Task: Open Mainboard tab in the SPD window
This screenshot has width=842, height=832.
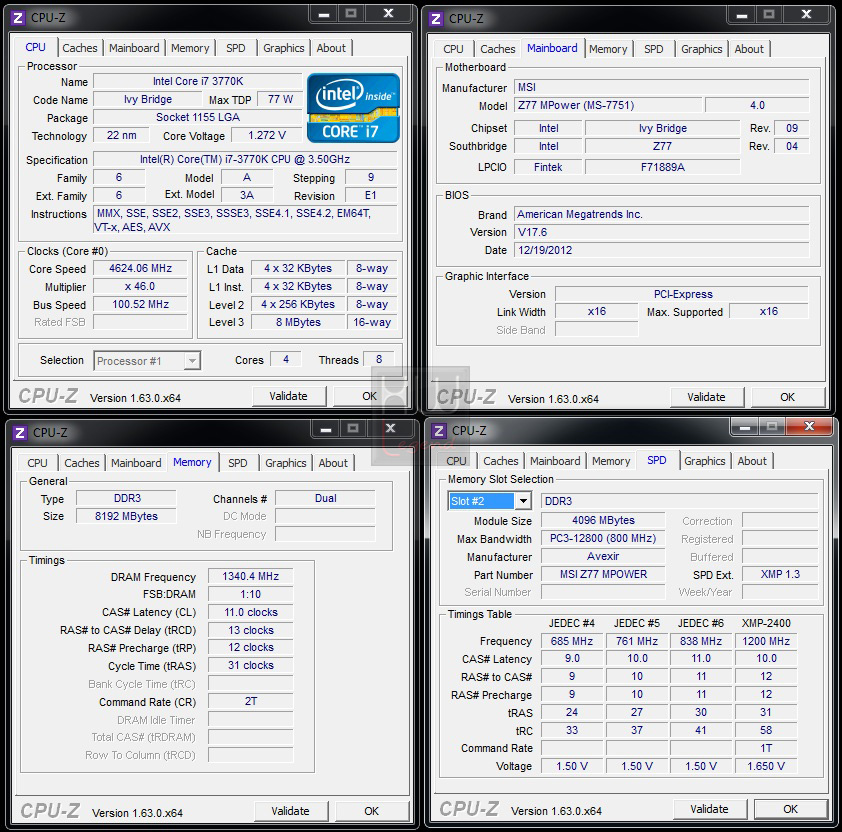Action: point(555,461)
